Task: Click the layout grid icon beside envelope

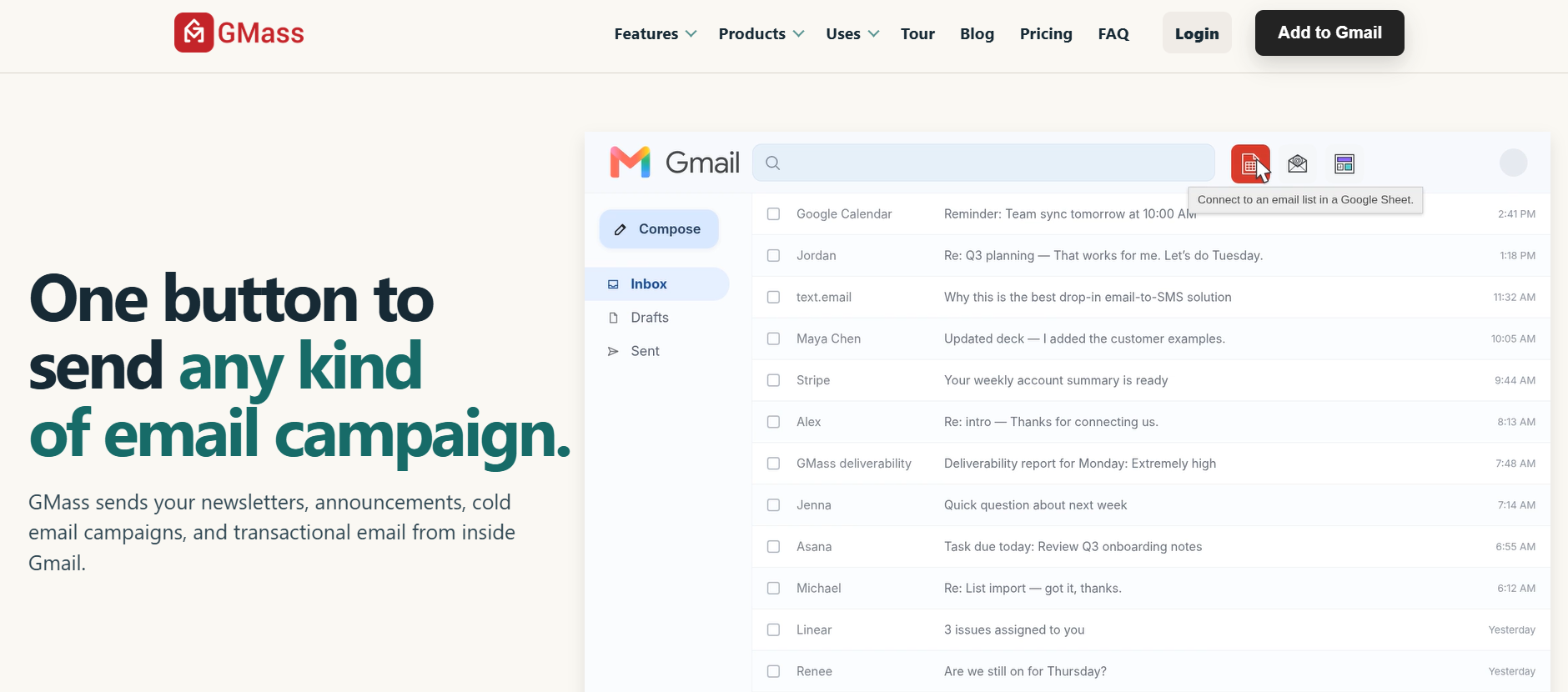Action: [x=1344, y=163]
